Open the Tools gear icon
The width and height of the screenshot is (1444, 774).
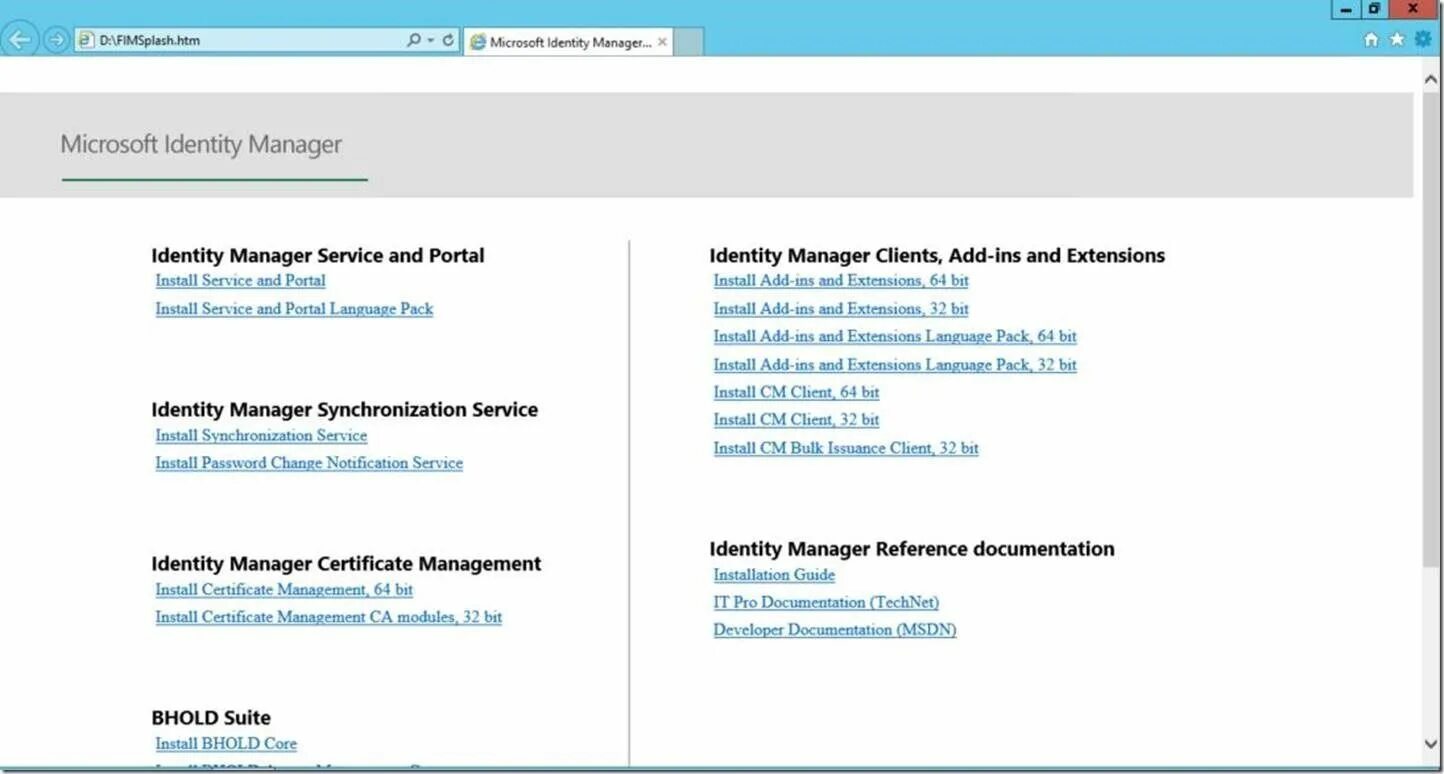(1423, 40)
